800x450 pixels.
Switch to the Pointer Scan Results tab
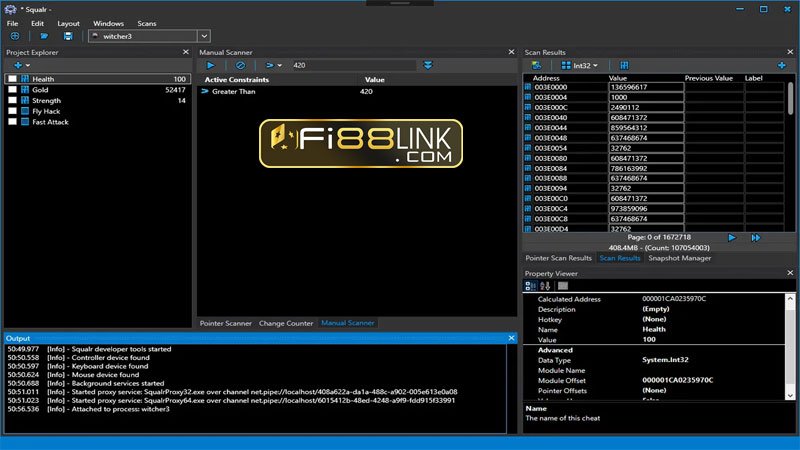pos(558,258)
